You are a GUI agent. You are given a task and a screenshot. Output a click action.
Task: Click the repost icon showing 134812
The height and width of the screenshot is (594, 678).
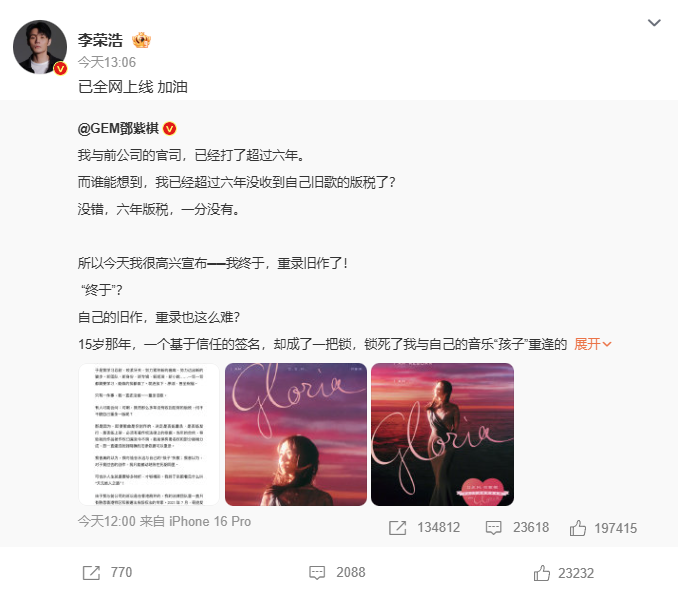tap(397, 528)
